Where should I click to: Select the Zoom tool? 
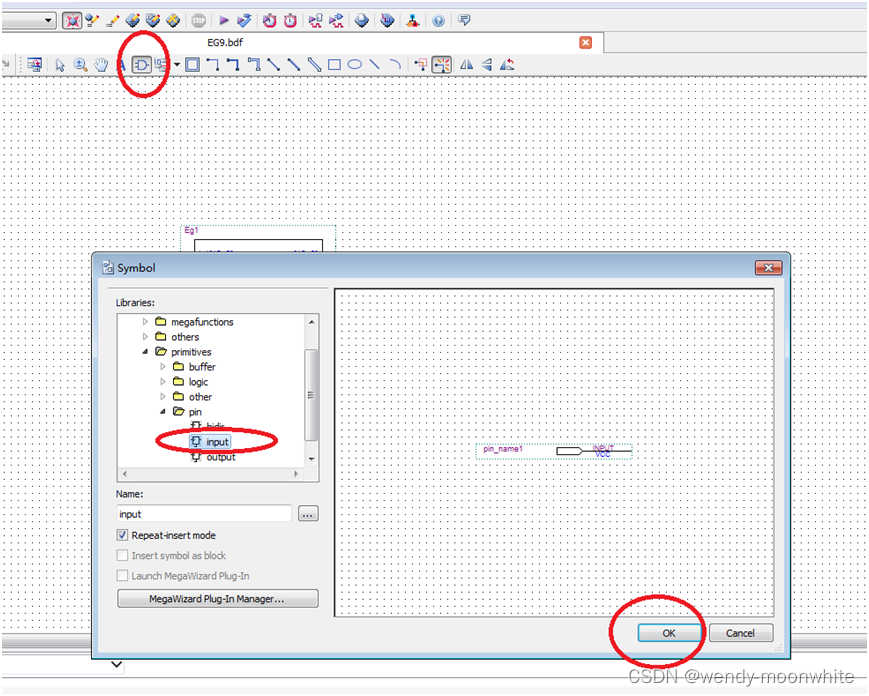tap(78, 64)
